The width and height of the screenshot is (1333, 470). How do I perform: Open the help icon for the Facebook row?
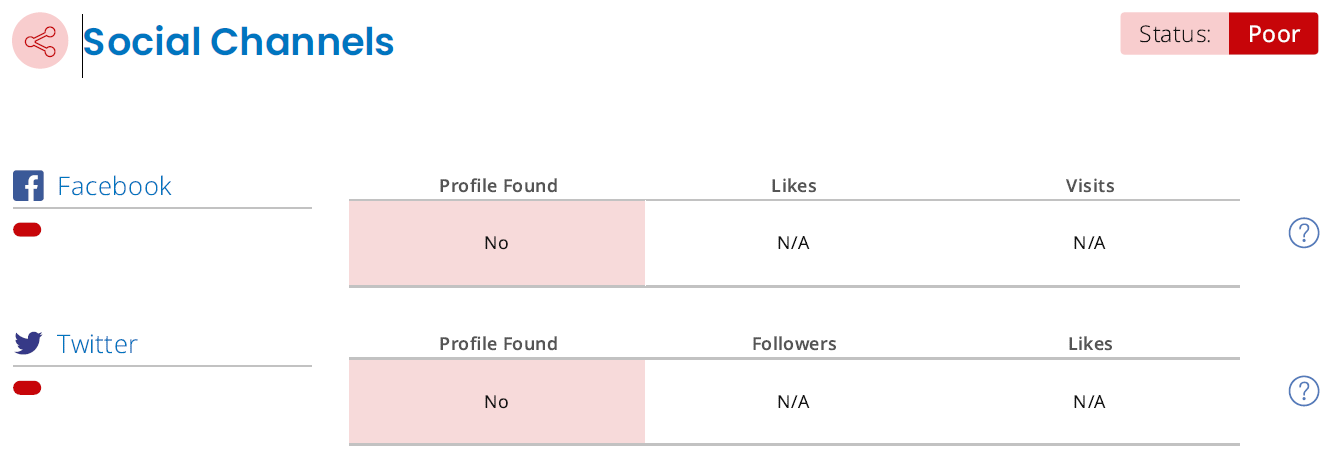point(1303,233)
